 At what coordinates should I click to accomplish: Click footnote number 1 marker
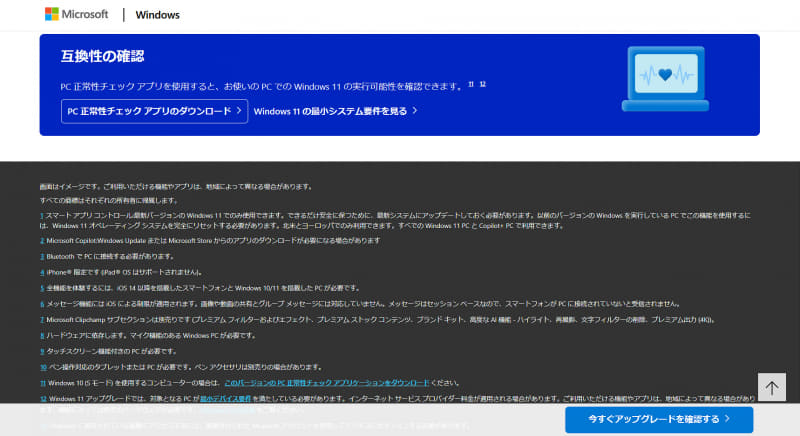tap(41, 216)
